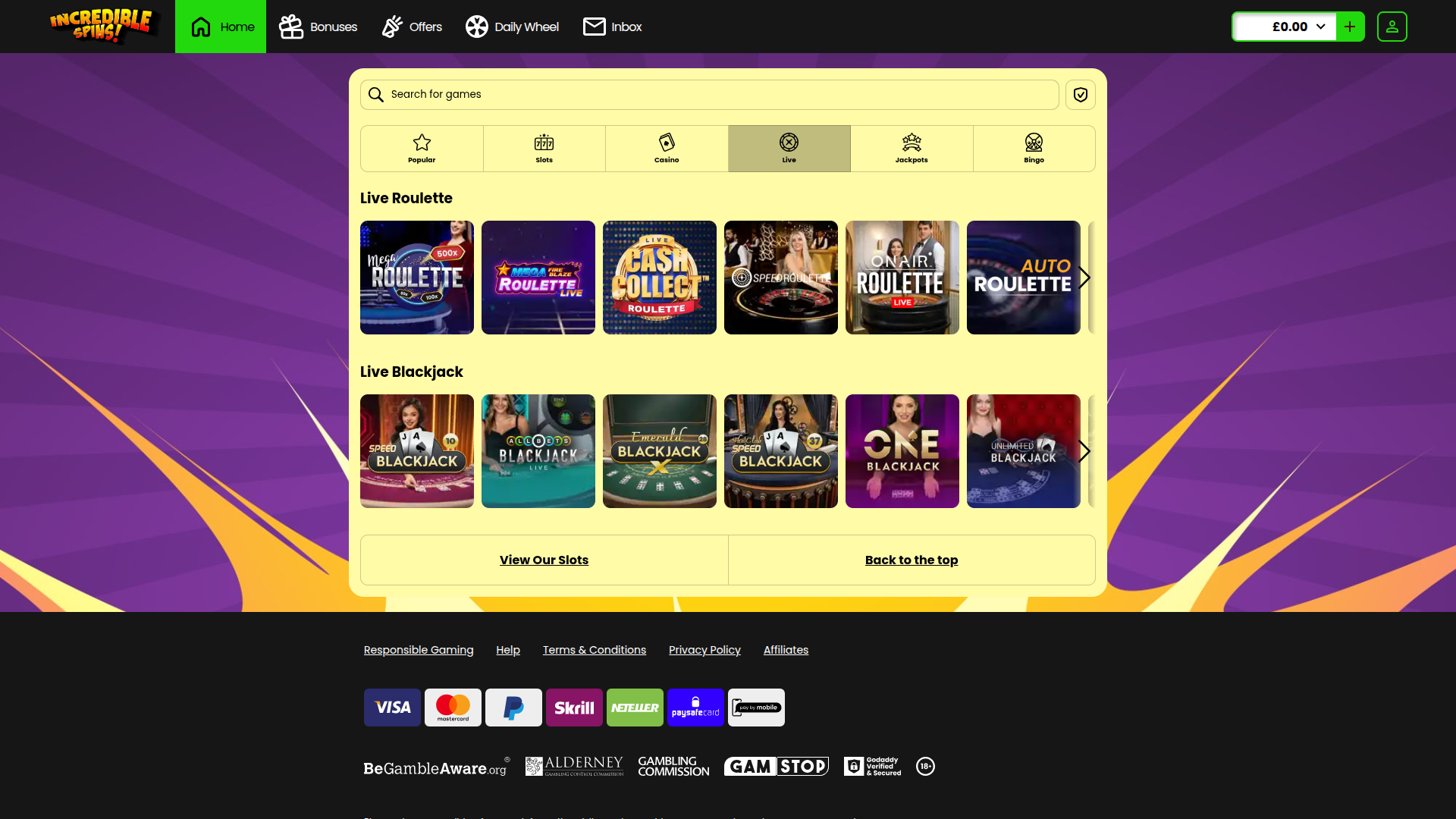Expand more Live Roulette games with the arrow
Viewport: 1456px width, 819px height.
click(x=1085, y=277)
